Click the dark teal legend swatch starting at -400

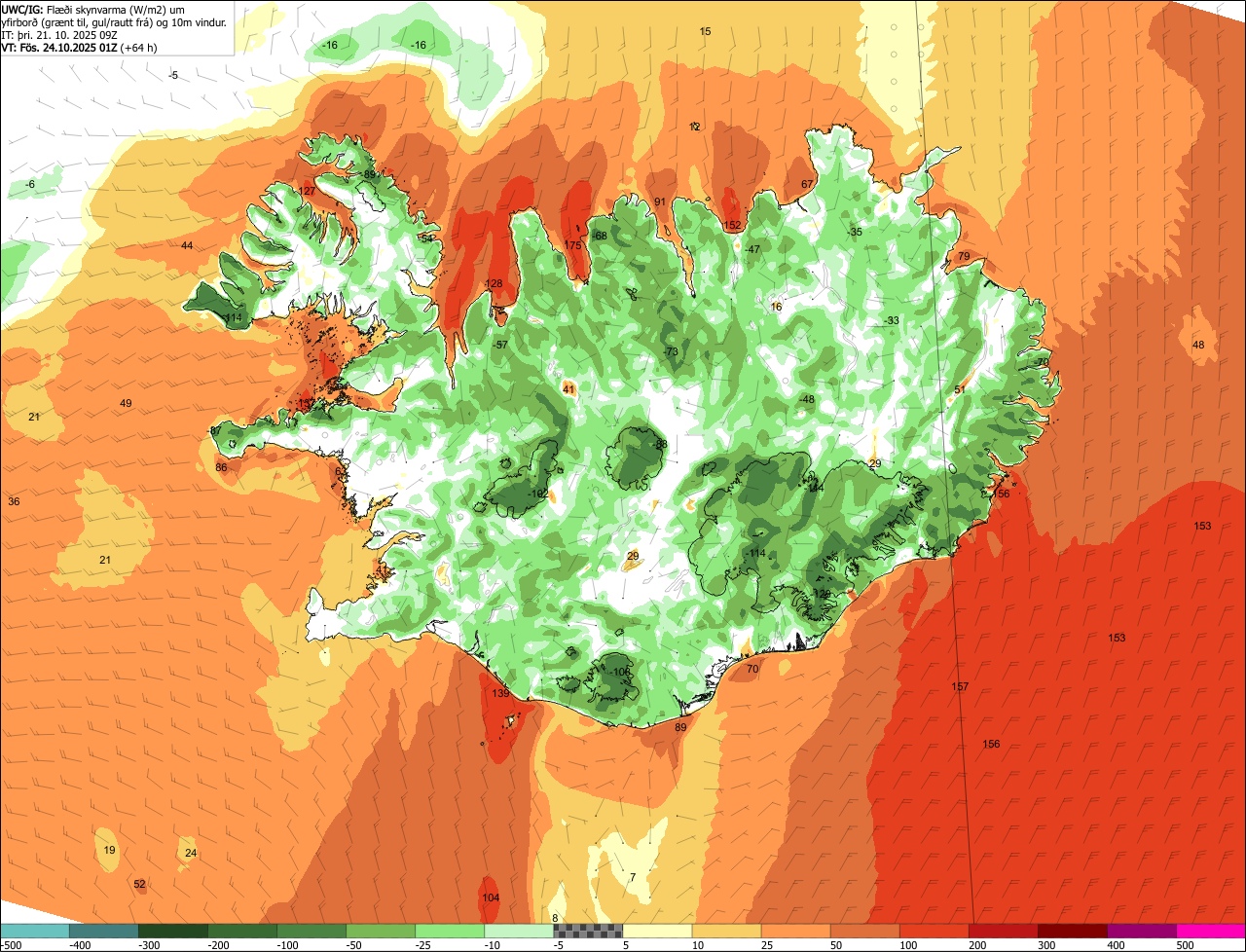coord(104,931)
